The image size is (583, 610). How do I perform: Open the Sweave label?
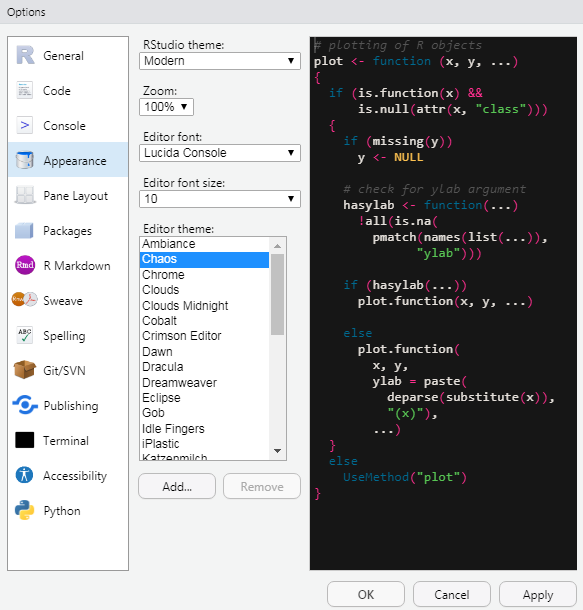tap(63, 301)
